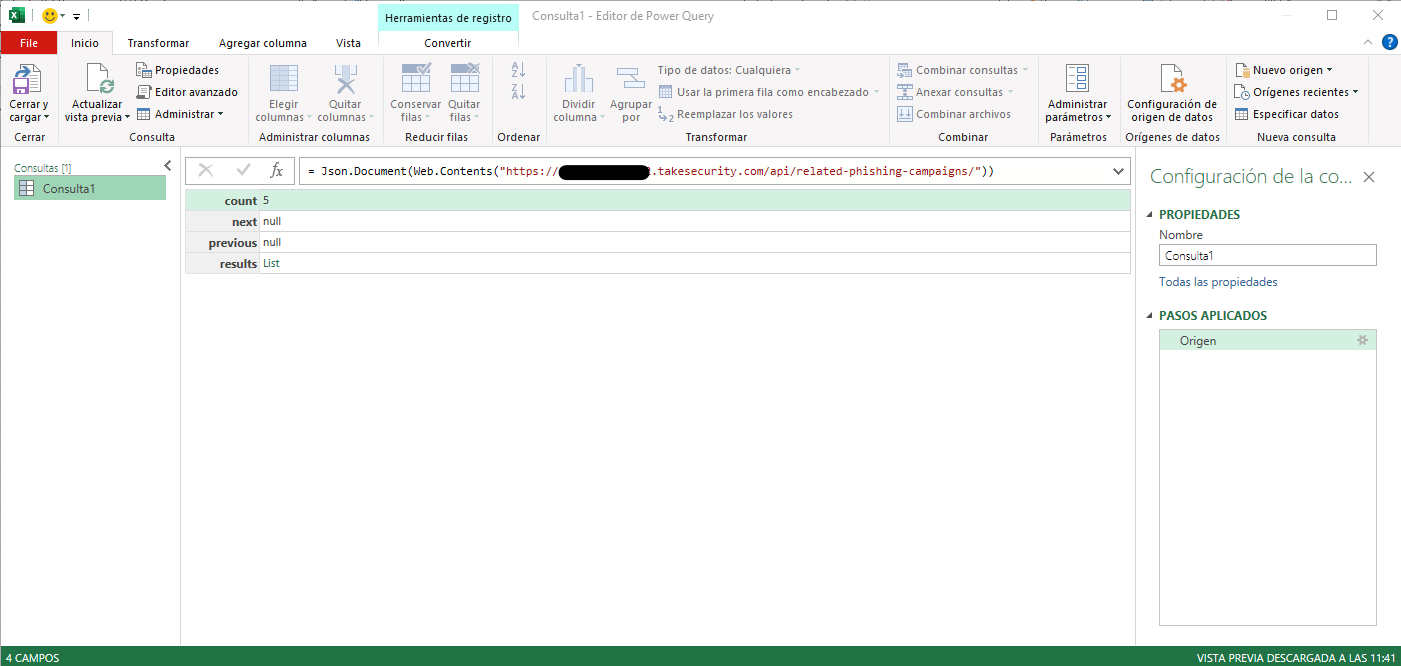This screenshot has width=1401, height=666.
Task: Open Configuración de origen de datos
Action: pos(1171,81)
